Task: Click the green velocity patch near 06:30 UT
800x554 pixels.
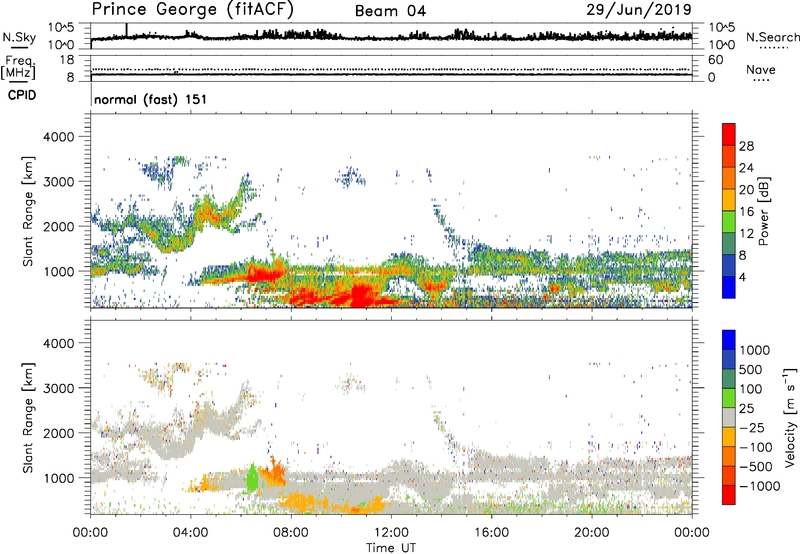Action: pos(252,479)
